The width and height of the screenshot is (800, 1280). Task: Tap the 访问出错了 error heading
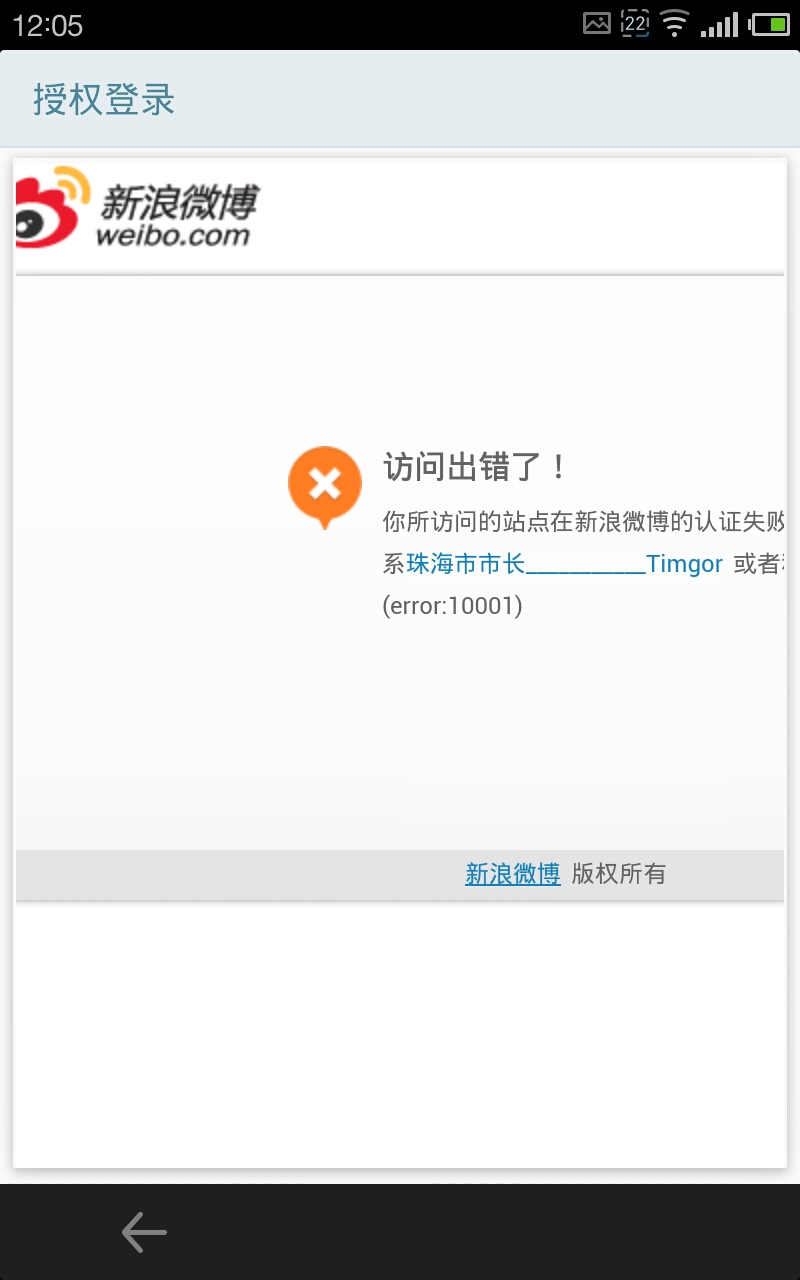(x=476, y=466)
